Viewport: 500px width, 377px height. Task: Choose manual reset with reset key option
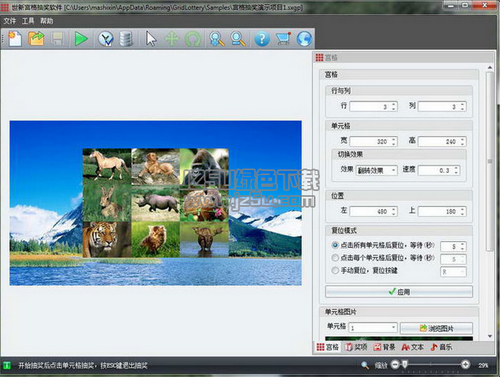pos(335,271)
